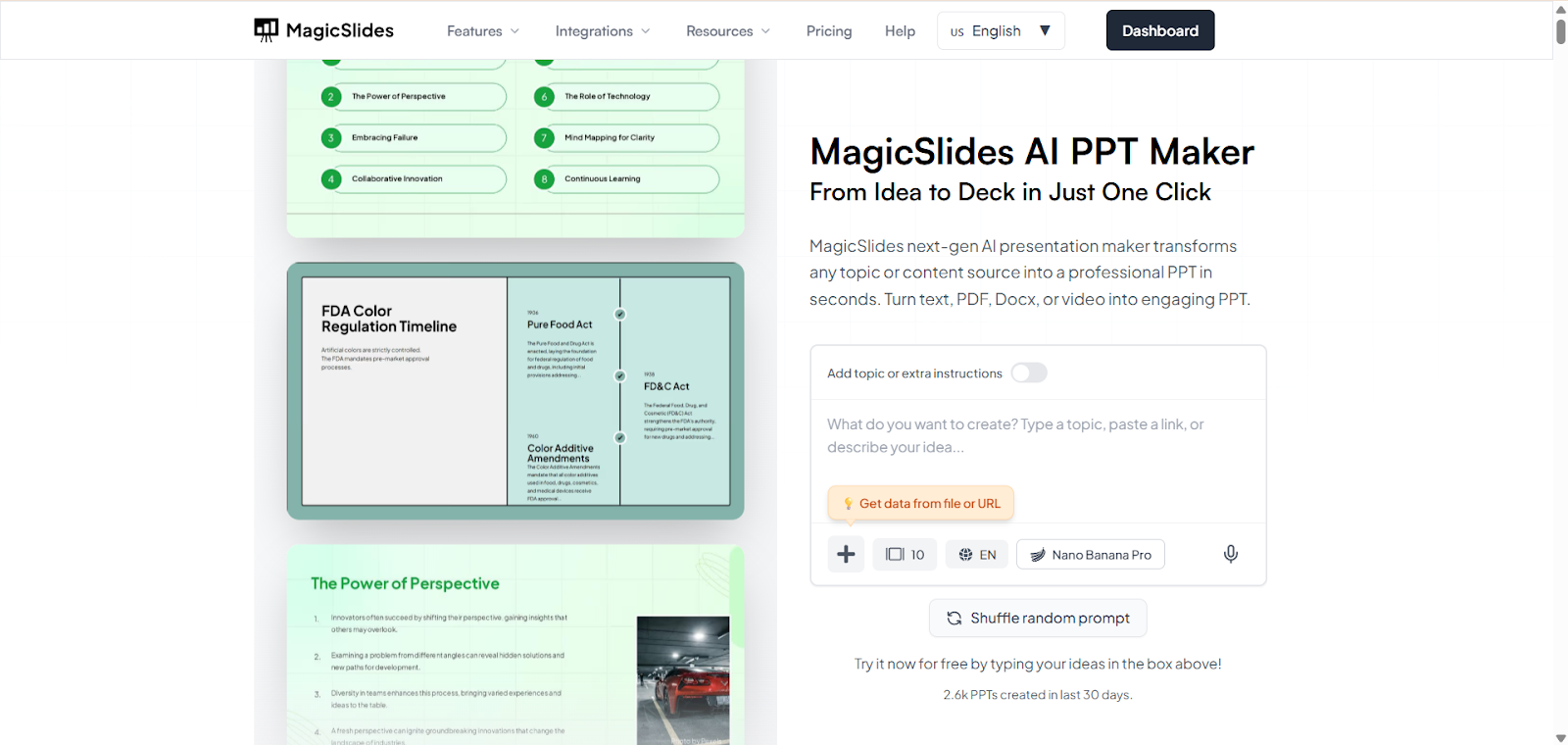
Task: Click the 2.6k PPTs created in last 30 days text
Action: (1038, 695)
